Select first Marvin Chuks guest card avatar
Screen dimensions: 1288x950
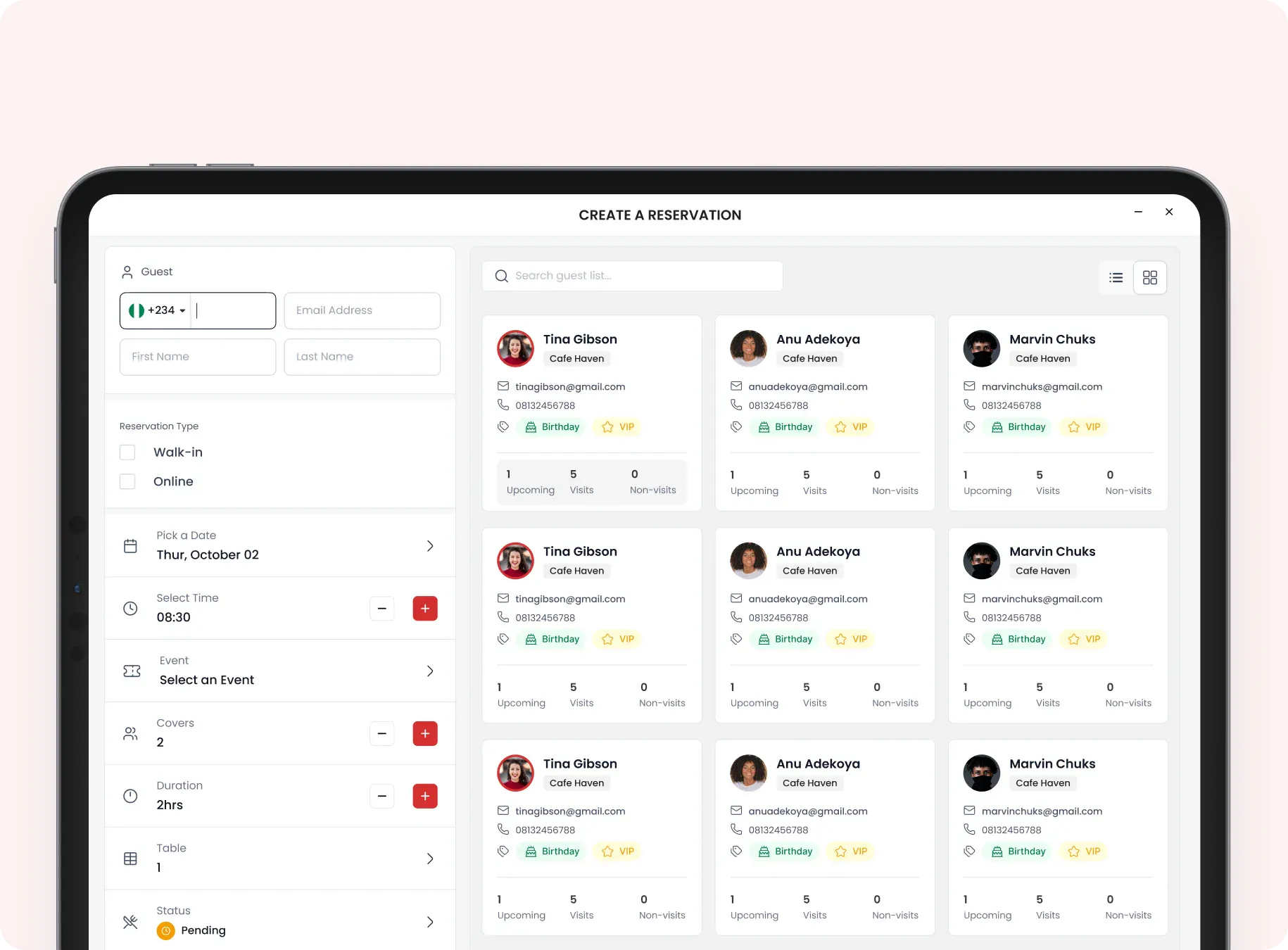point(982,348)
